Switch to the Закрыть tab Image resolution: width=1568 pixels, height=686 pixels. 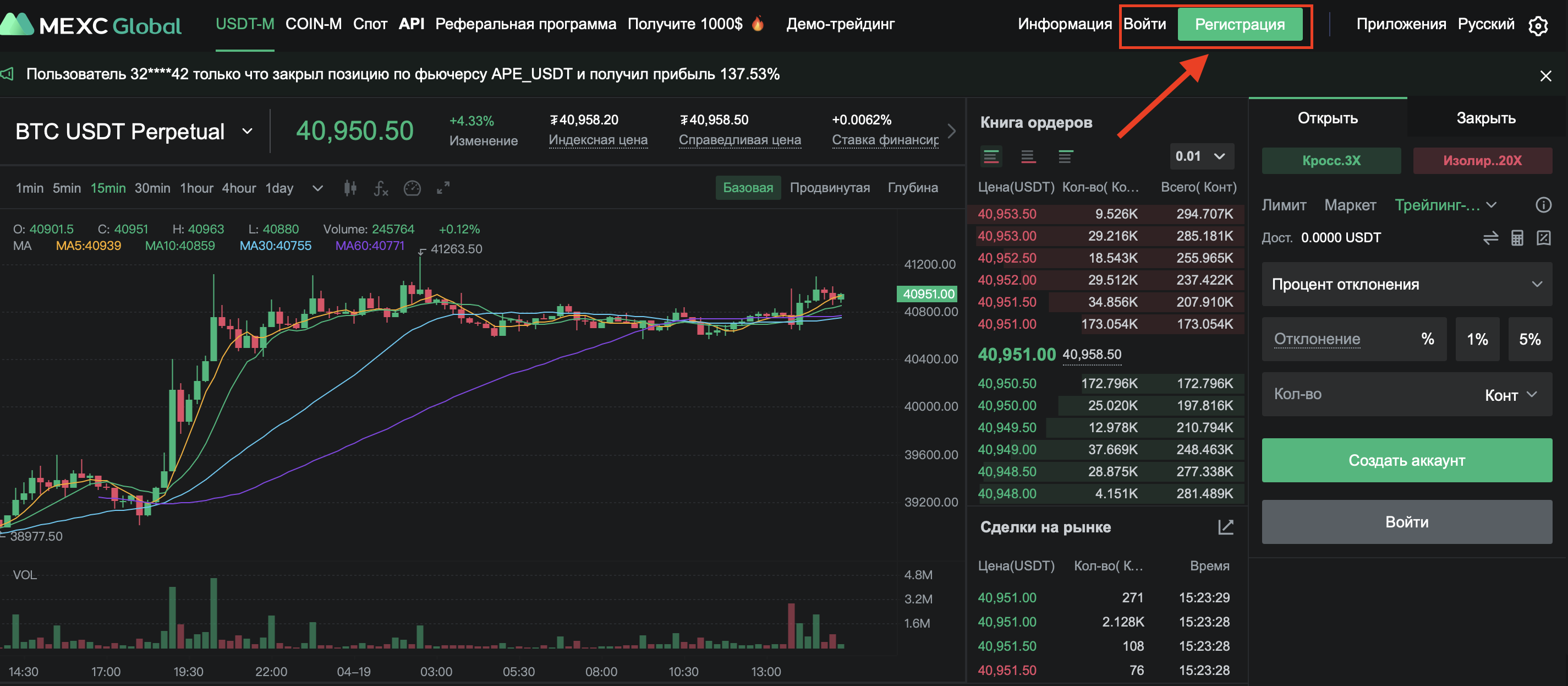tap(1485, 118)
